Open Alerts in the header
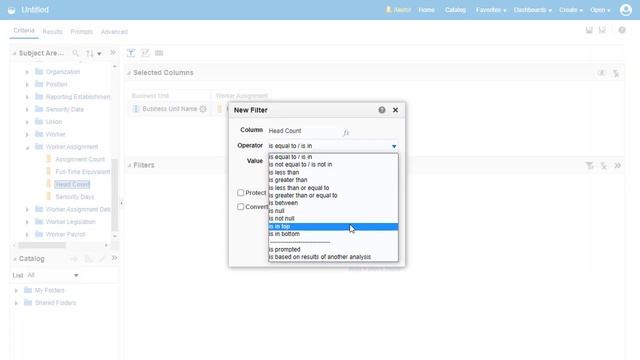Image resolution: width=640 pixels, height=360 pixels. [398, 10]
